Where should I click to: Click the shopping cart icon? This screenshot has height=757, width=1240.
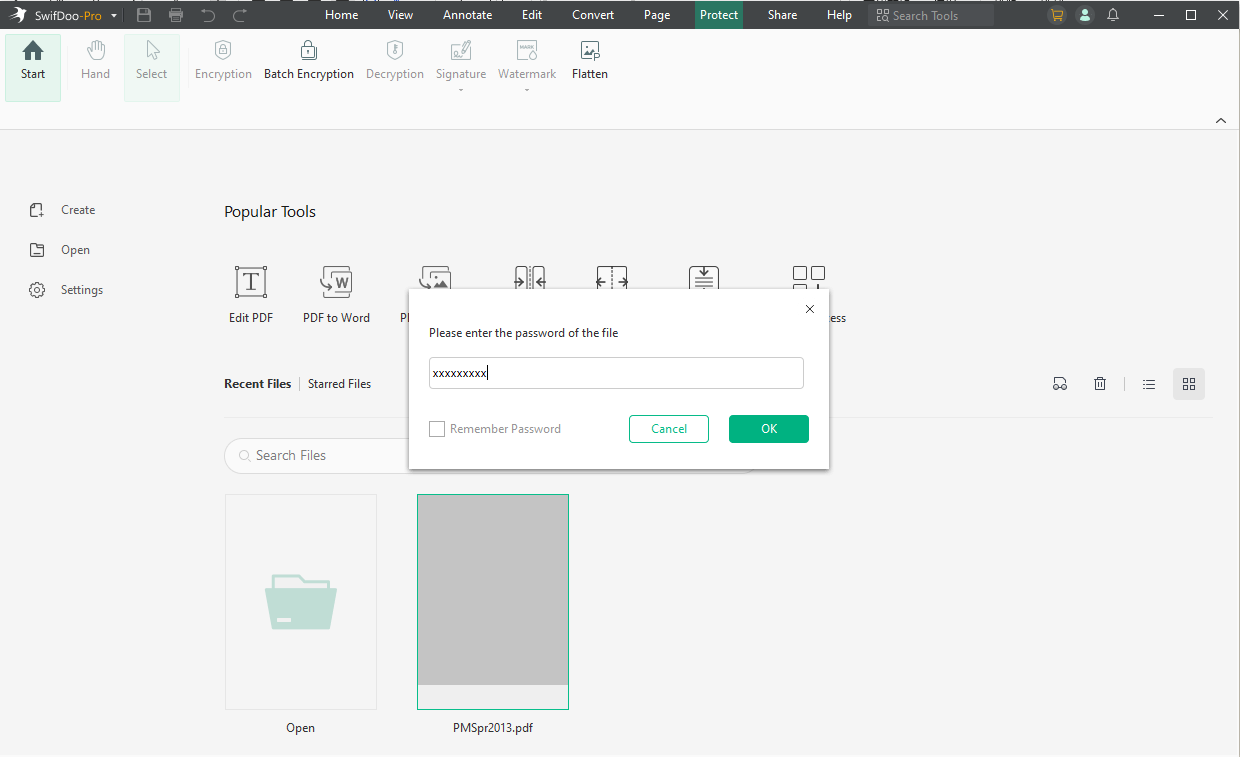(1057, 15)
